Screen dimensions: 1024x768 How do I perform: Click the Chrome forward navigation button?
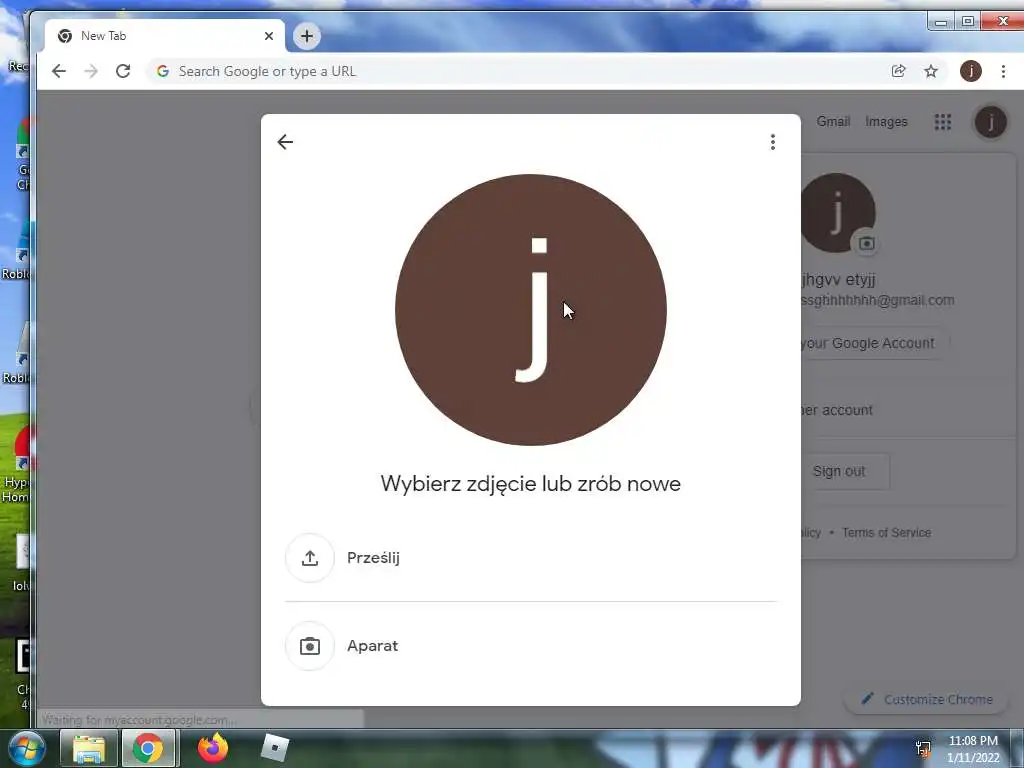pos(91,71)
